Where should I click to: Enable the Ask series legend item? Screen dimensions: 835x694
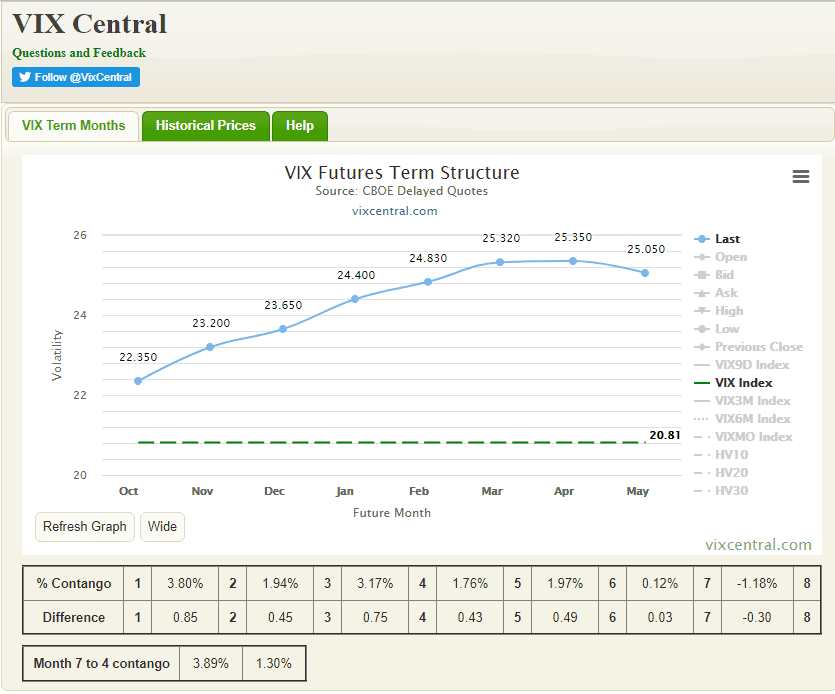(726, 293)
